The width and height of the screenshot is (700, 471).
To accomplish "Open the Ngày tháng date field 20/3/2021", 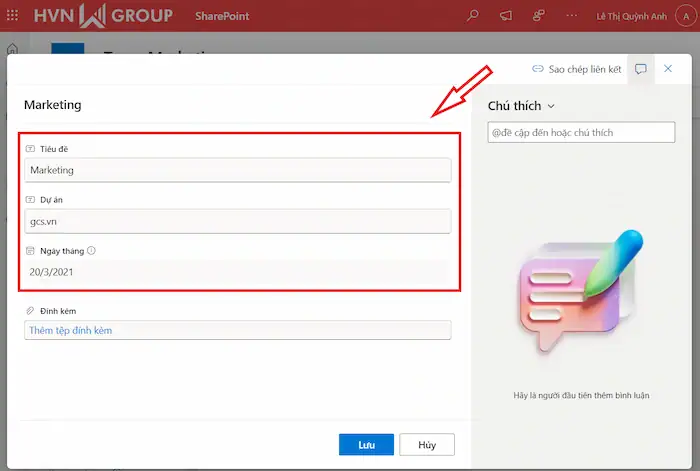I will pos(237,272).
